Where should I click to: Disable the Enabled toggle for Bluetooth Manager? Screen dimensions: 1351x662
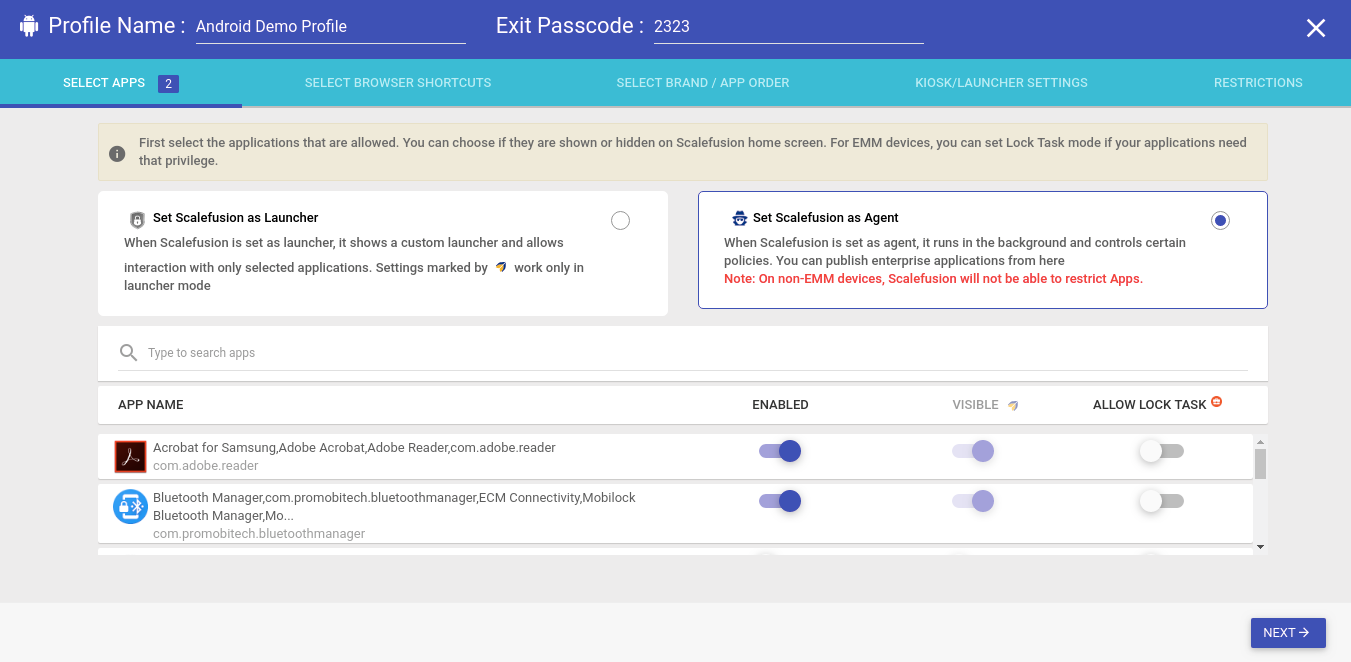pyautogui.click(x=780, y=501)
